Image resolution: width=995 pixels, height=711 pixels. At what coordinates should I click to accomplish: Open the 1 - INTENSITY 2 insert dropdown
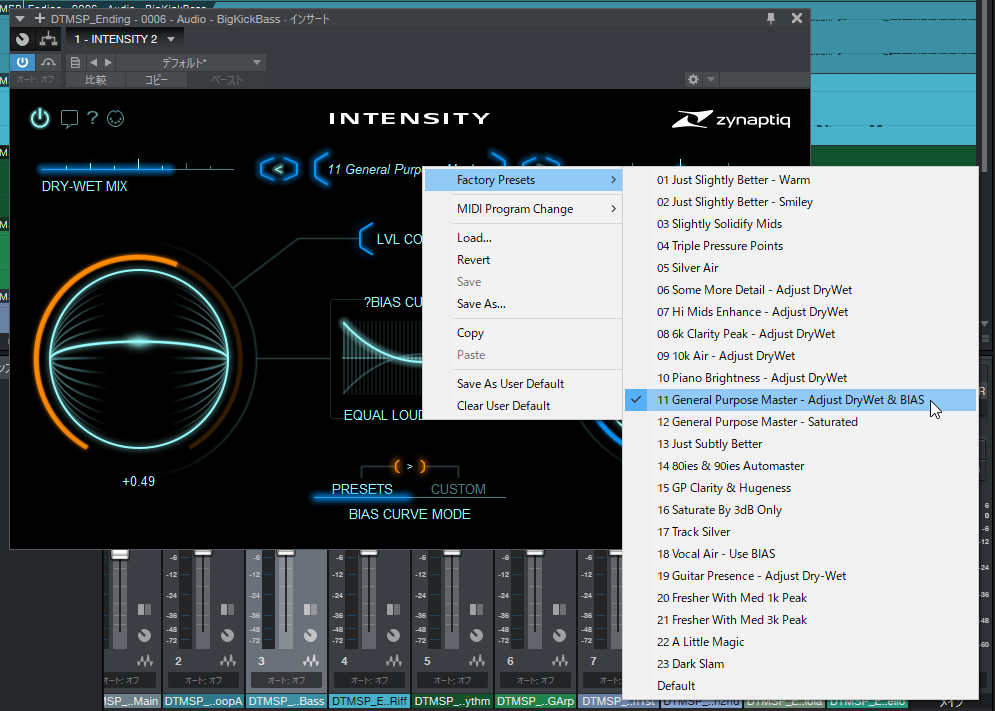(124, 39)
